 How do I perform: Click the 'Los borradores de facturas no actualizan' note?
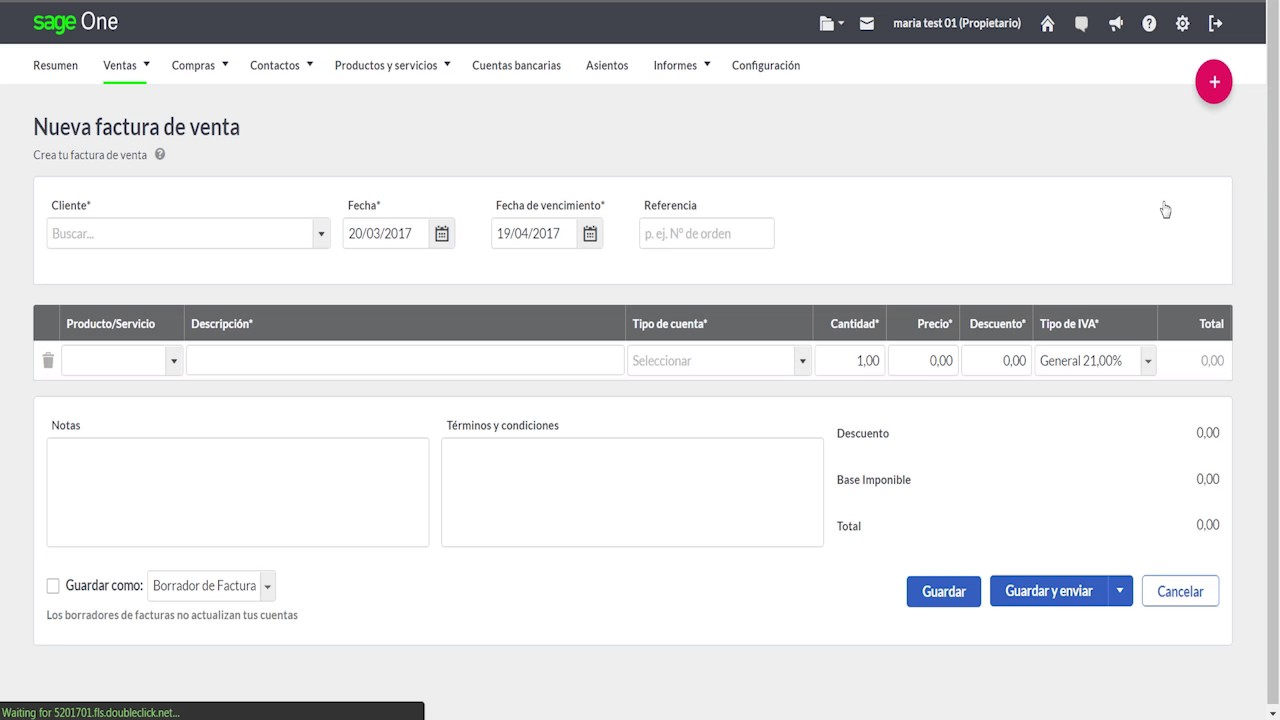click(x=172, y=615)
